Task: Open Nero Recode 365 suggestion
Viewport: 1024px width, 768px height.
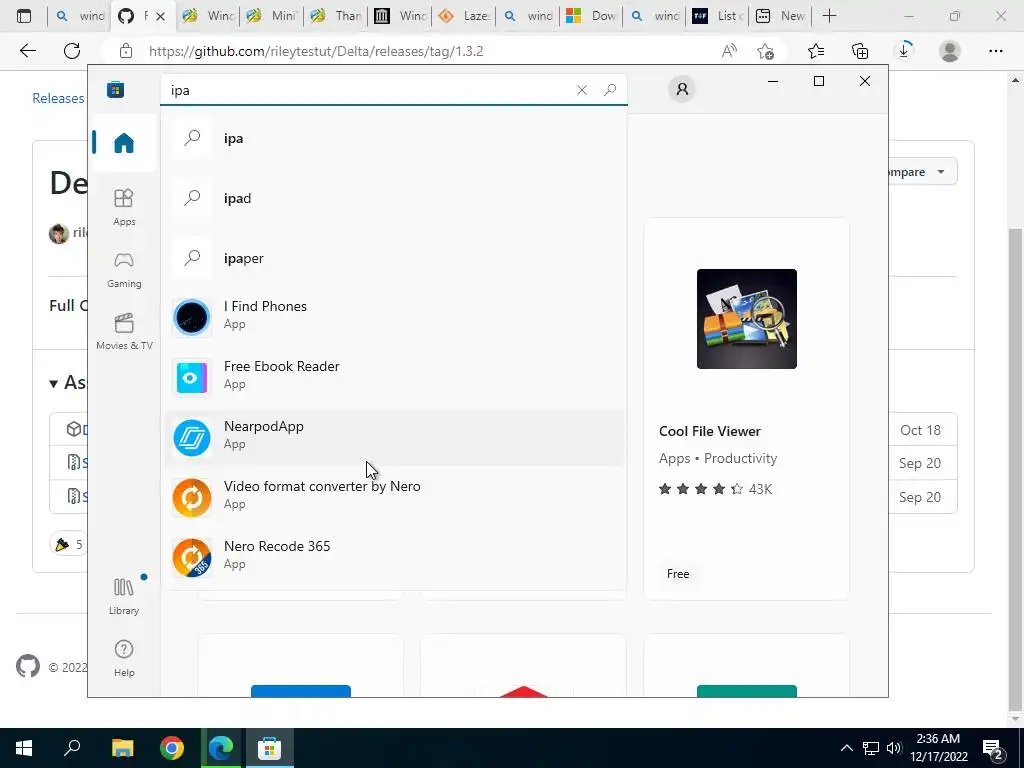Action: tap(394, 558)
